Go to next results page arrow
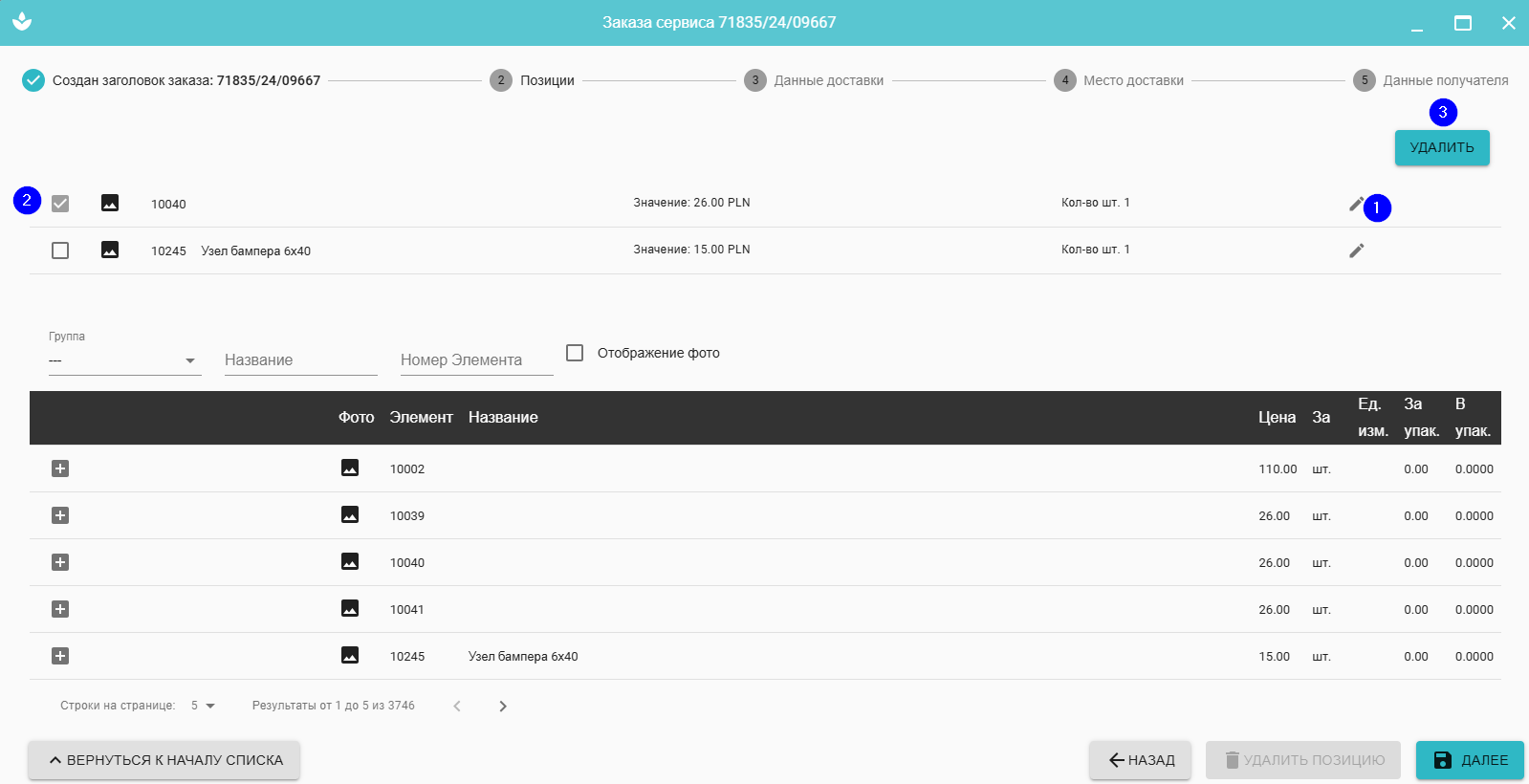1529x784 pixels. 503,707
